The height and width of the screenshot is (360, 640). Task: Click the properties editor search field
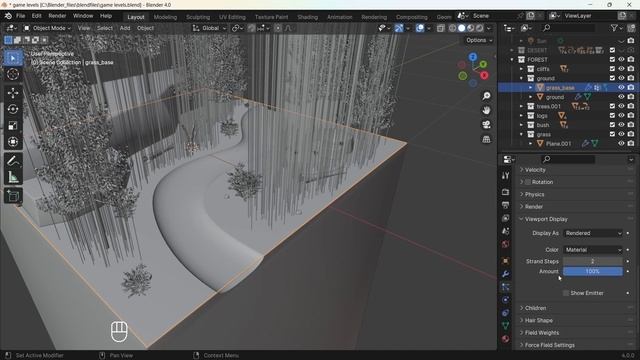pyautogui.click(x=569, y=159)
